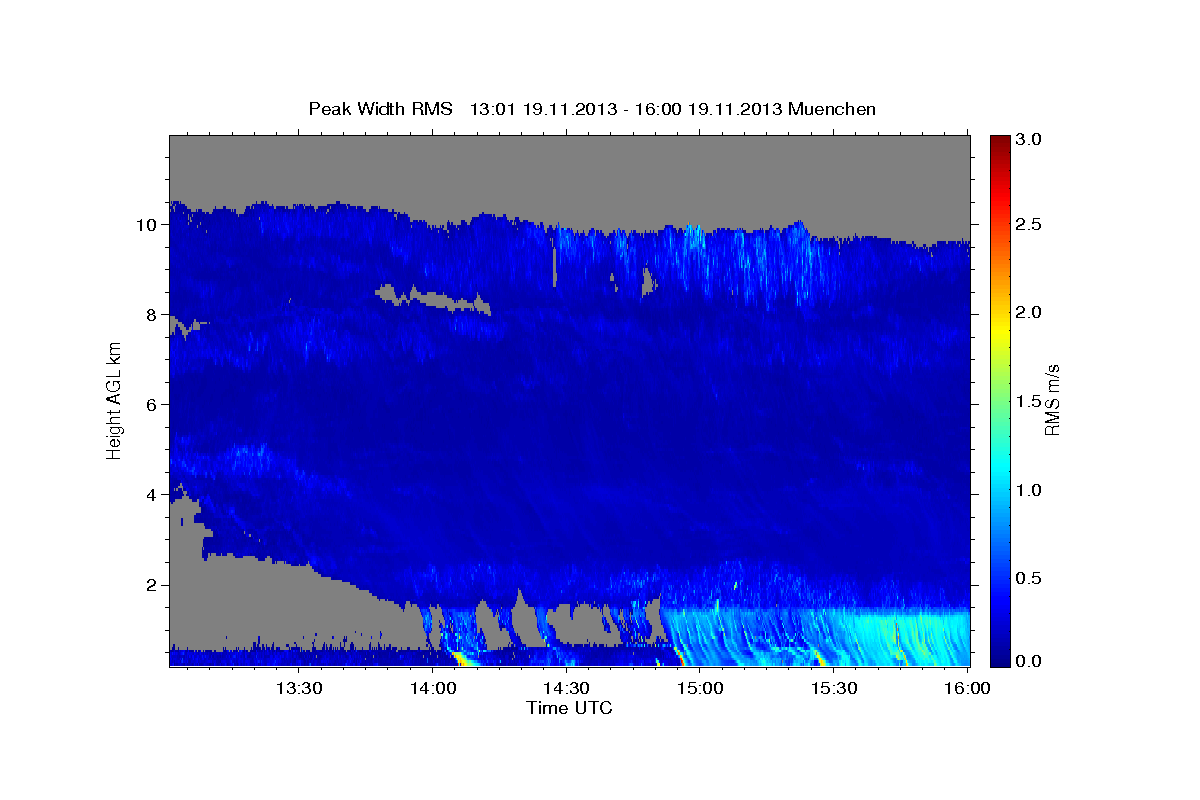Click the 15:30 time tick label
1200x800 pixels.
pos(834,688)
